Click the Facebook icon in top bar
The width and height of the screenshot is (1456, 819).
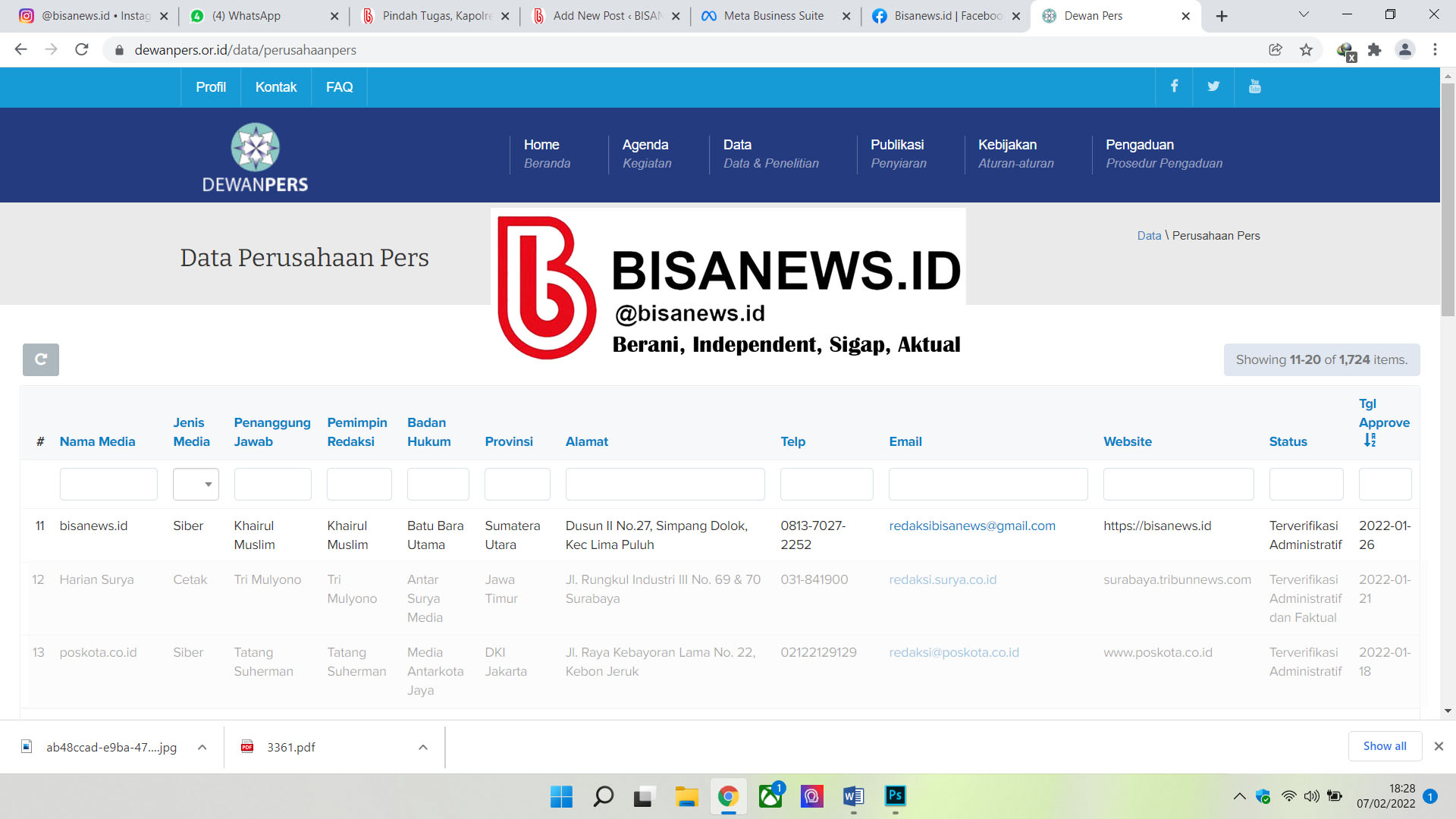click(x=1174, y=86)
